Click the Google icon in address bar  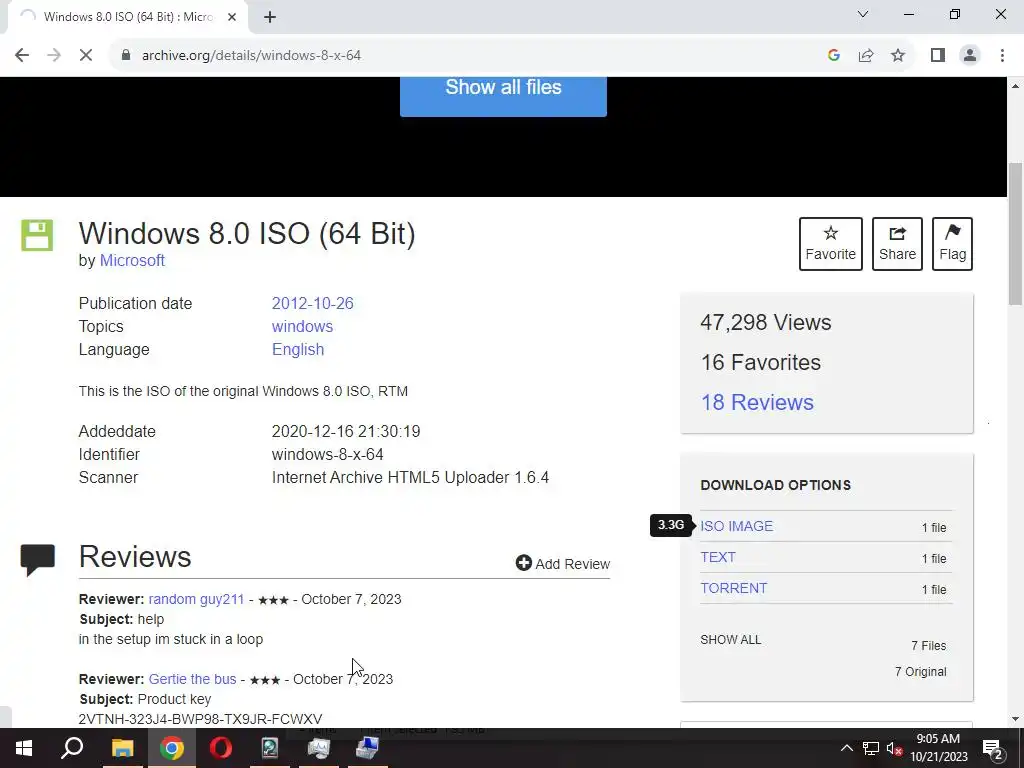833,56
